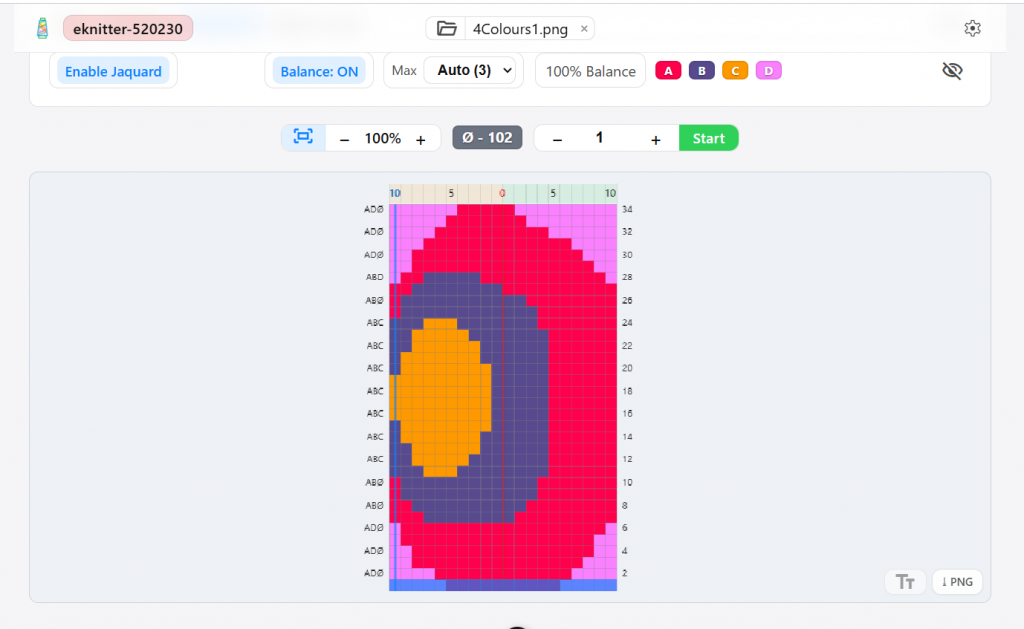Select the 4Colours1.png file tab

point(520,29)
